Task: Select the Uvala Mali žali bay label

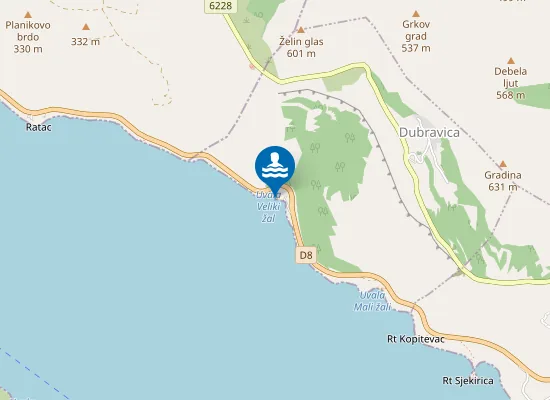Action: pyautogui.click(x=372, y=301)
